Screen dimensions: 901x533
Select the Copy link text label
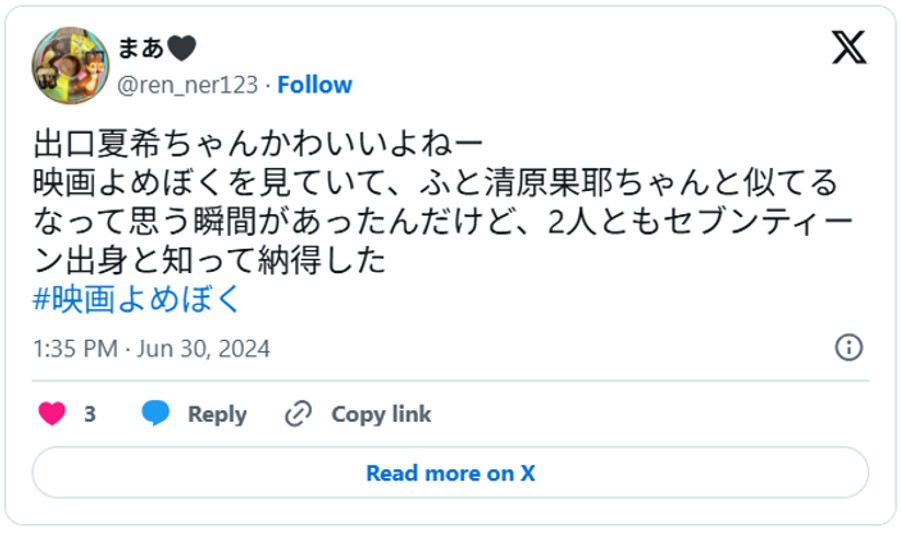(381, 414)
